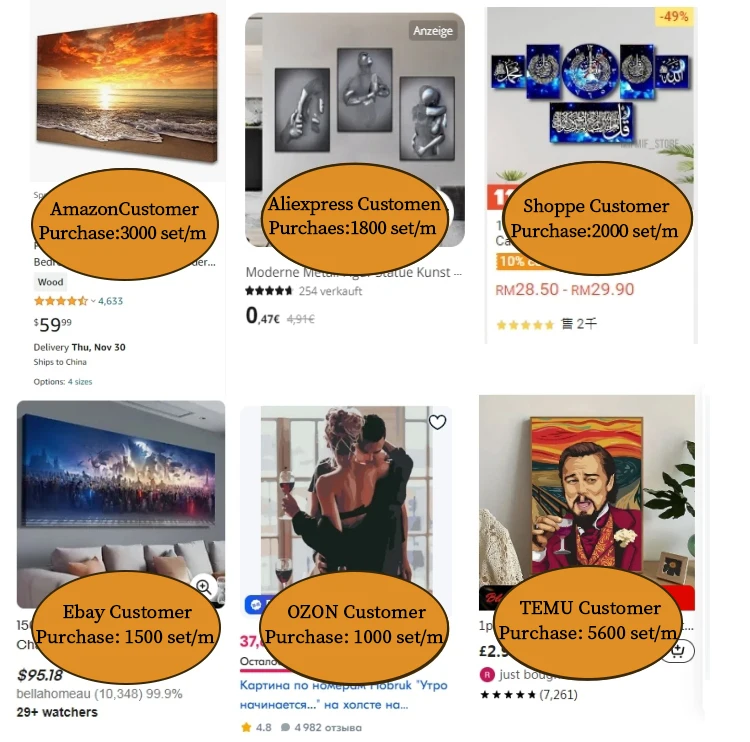The image size is (750, 742).
Task: Open the Картина по номерам product title link
Action: tap(343, 695)
